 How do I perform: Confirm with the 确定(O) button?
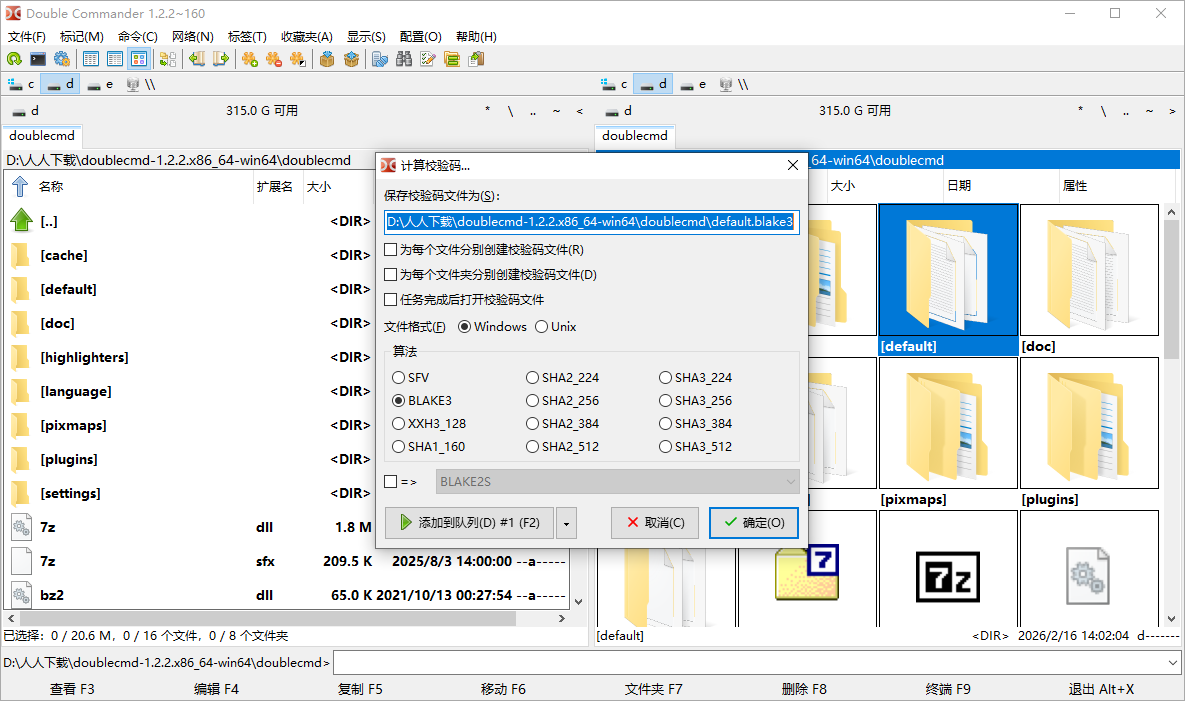pos(753,522)
